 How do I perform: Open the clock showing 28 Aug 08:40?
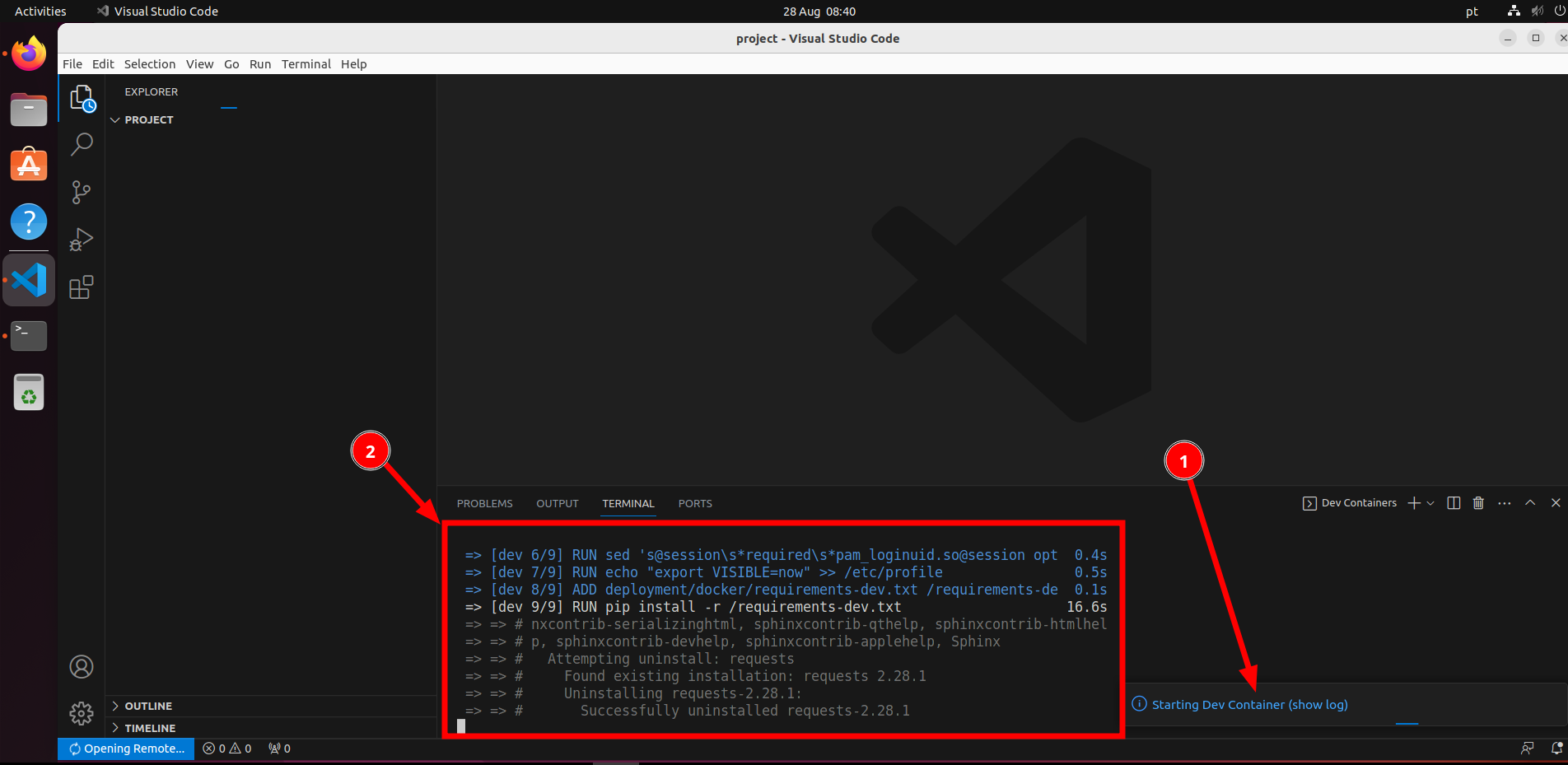click(x=819, y=12)
